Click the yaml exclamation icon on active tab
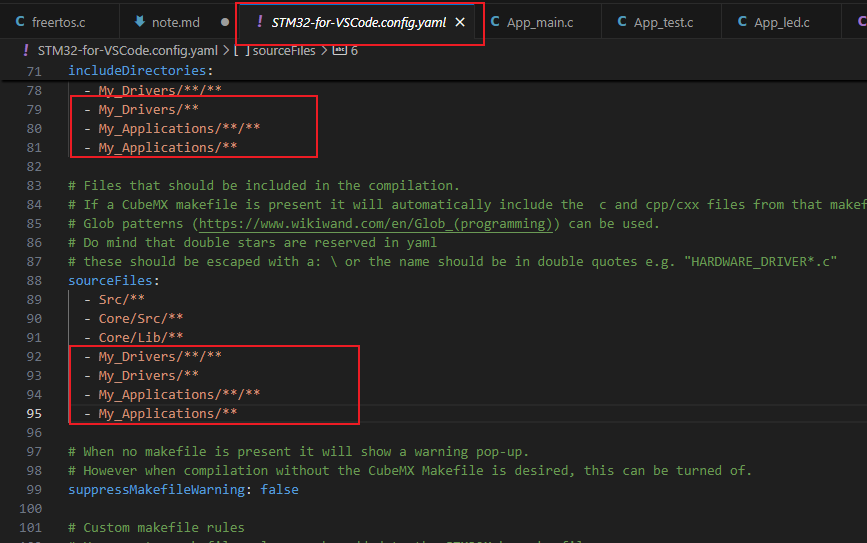867x543 pixels. pos(259,22)
